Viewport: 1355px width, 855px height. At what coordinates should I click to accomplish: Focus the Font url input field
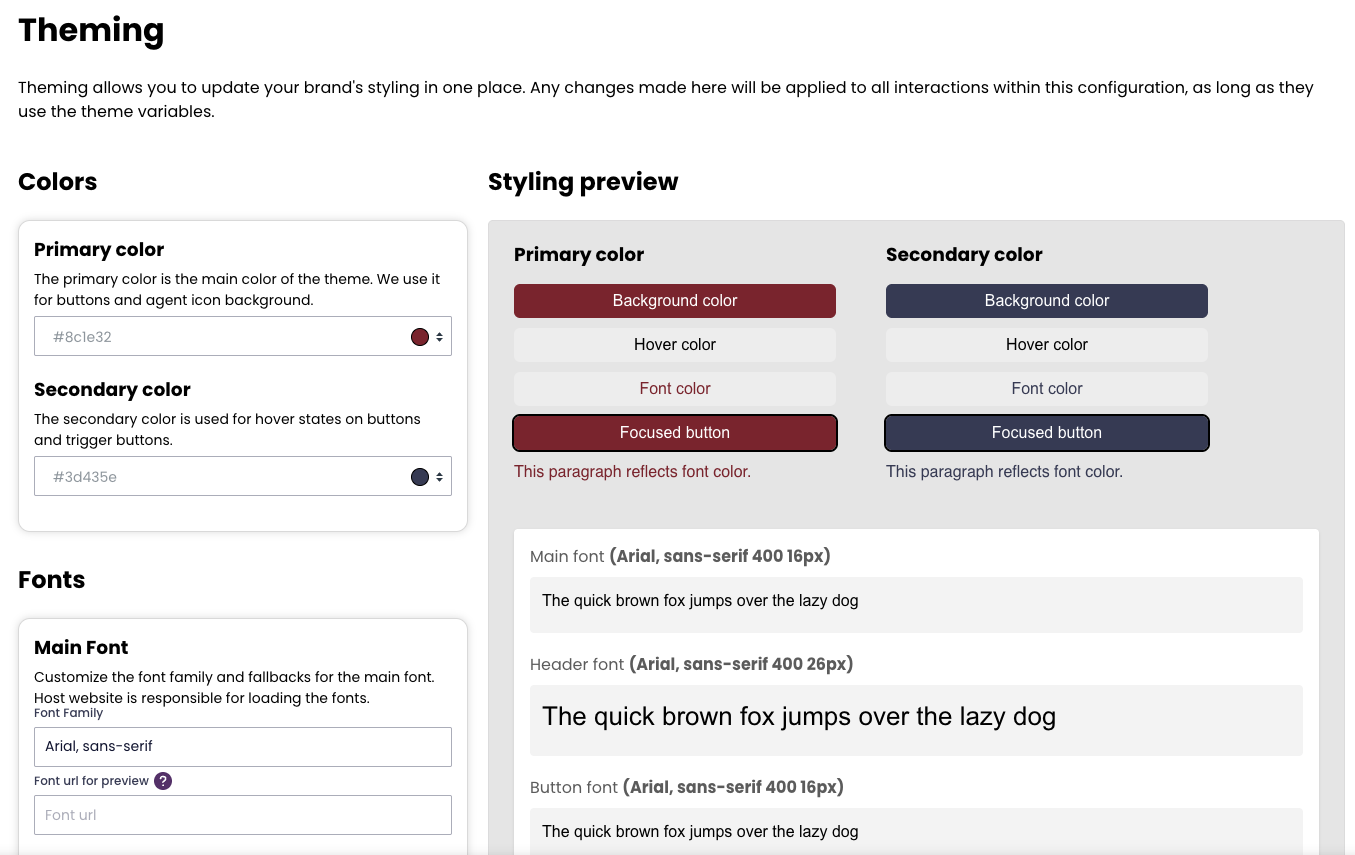pos(242,815)
